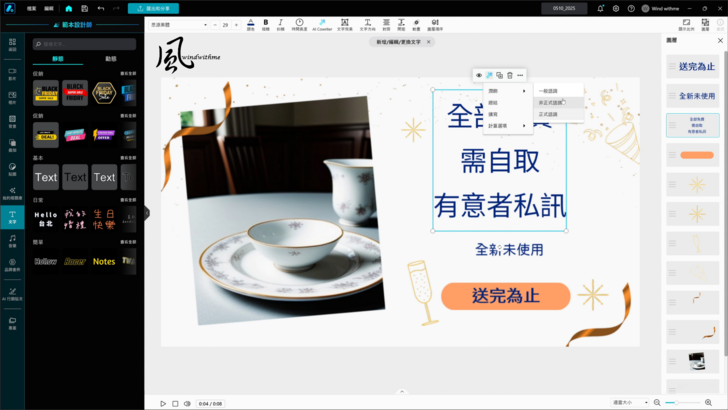Image resolution: width=728 pixels, height=410 pixels.
Task: Click the trash icon on floating toolbar
Action: (x=510, y=75)
